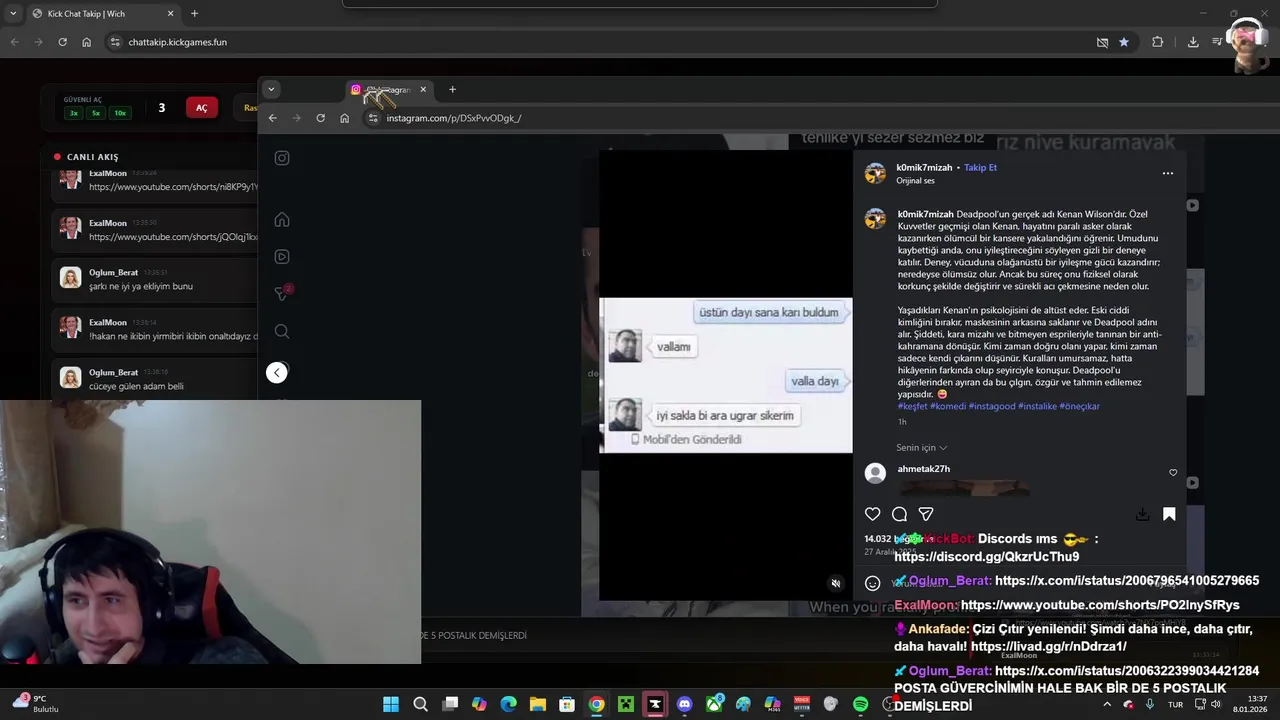Go back in Instagram browser window
The image size is (1280, 720).
click(272, 118)
